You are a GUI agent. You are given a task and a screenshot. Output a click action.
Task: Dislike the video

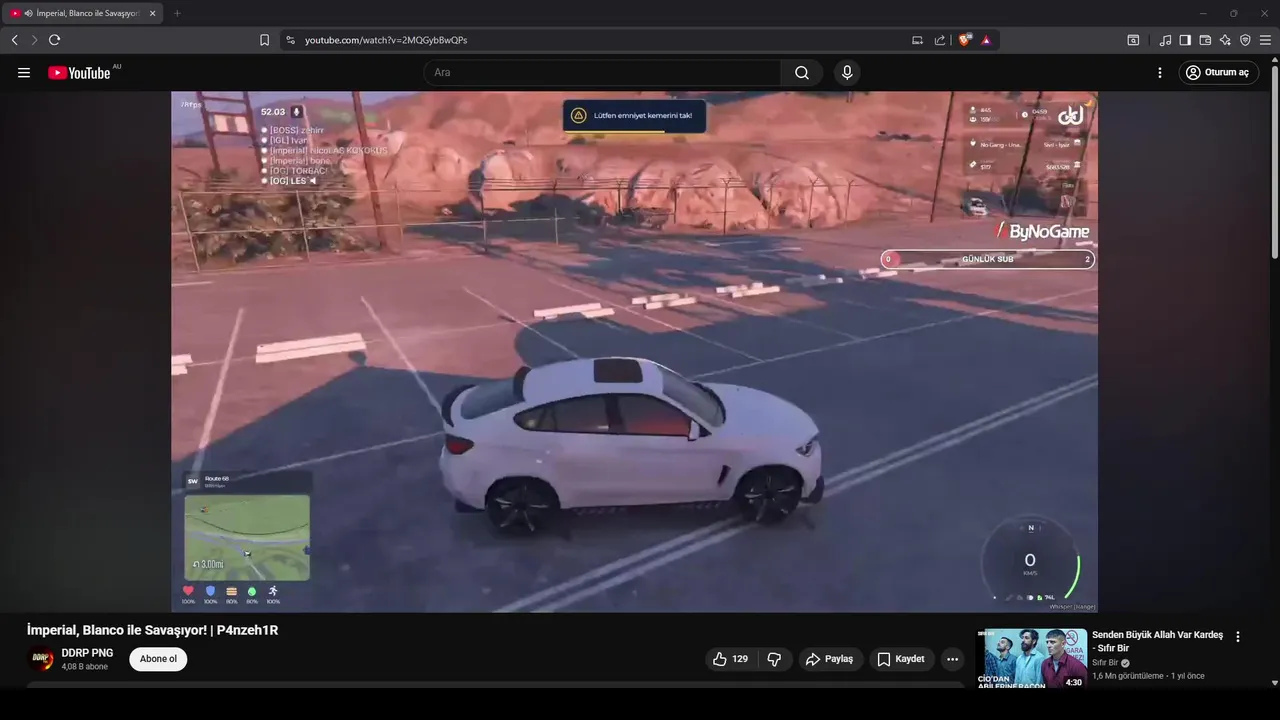774,659
